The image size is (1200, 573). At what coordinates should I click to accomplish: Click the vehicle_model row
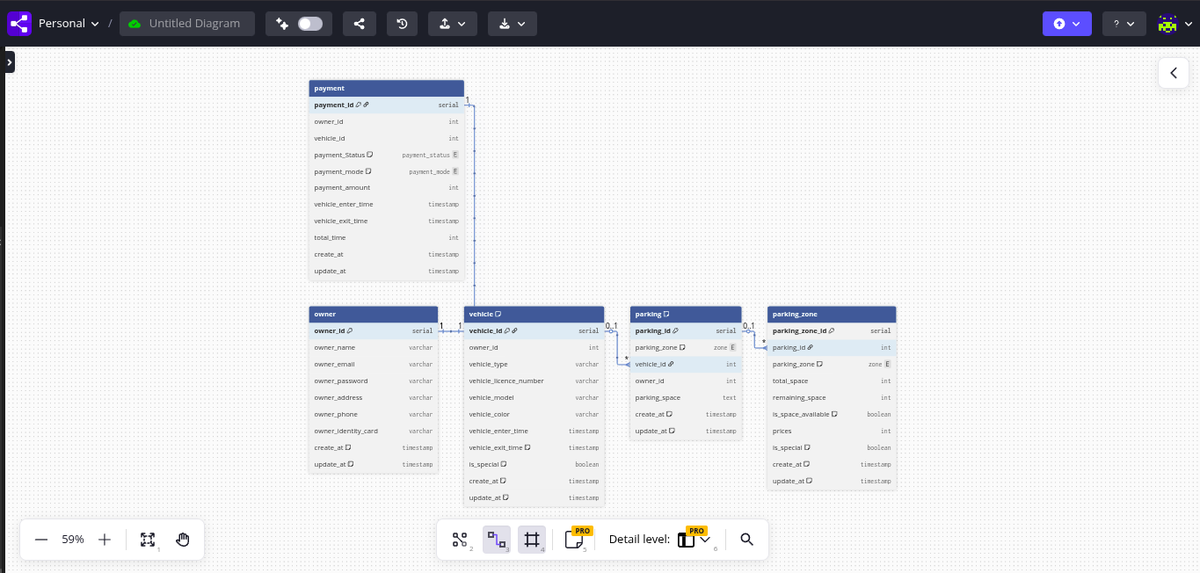tap(534, 397)
